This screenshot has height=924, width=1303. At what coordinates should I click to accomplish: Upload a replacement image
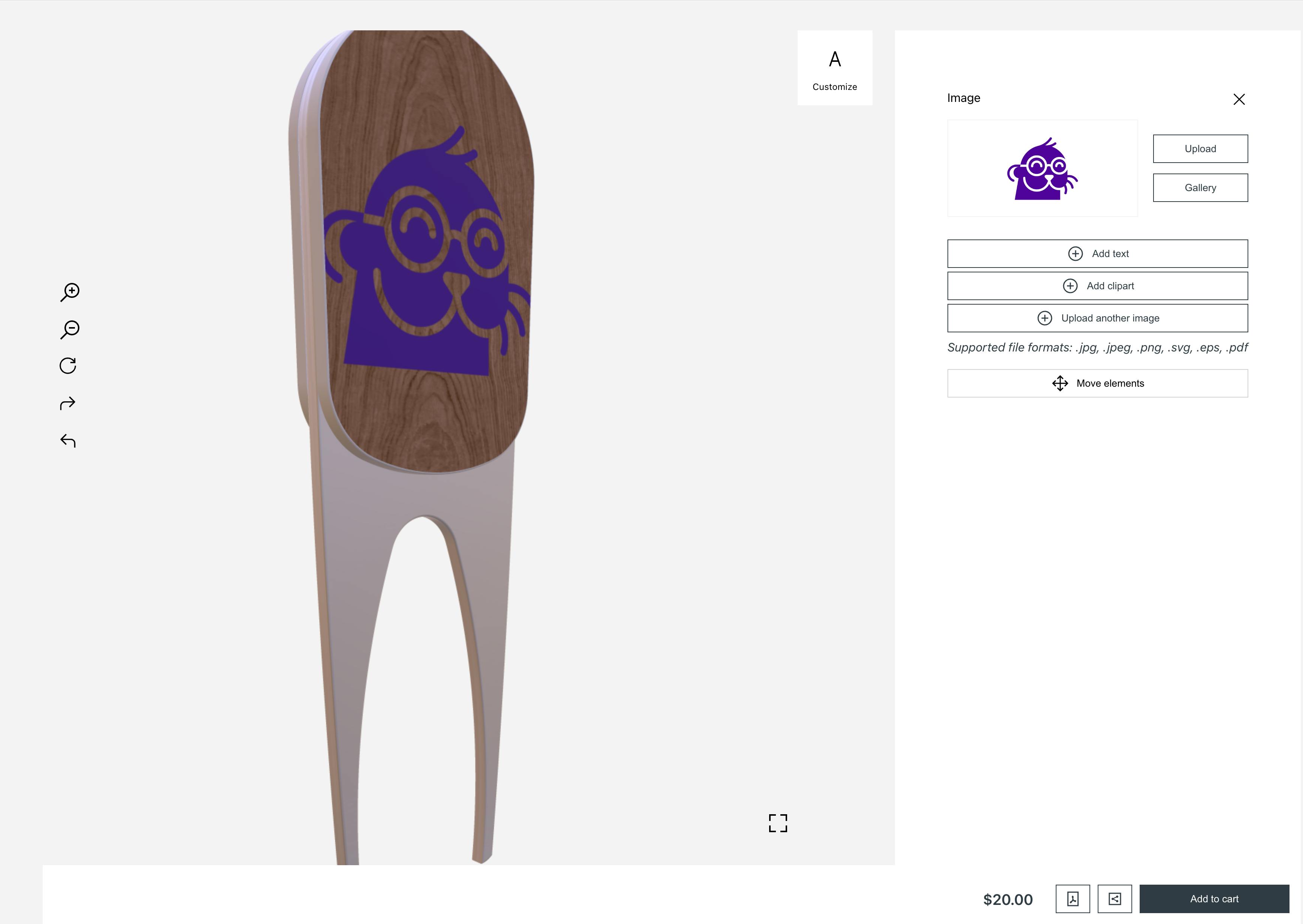[1200, 148]
